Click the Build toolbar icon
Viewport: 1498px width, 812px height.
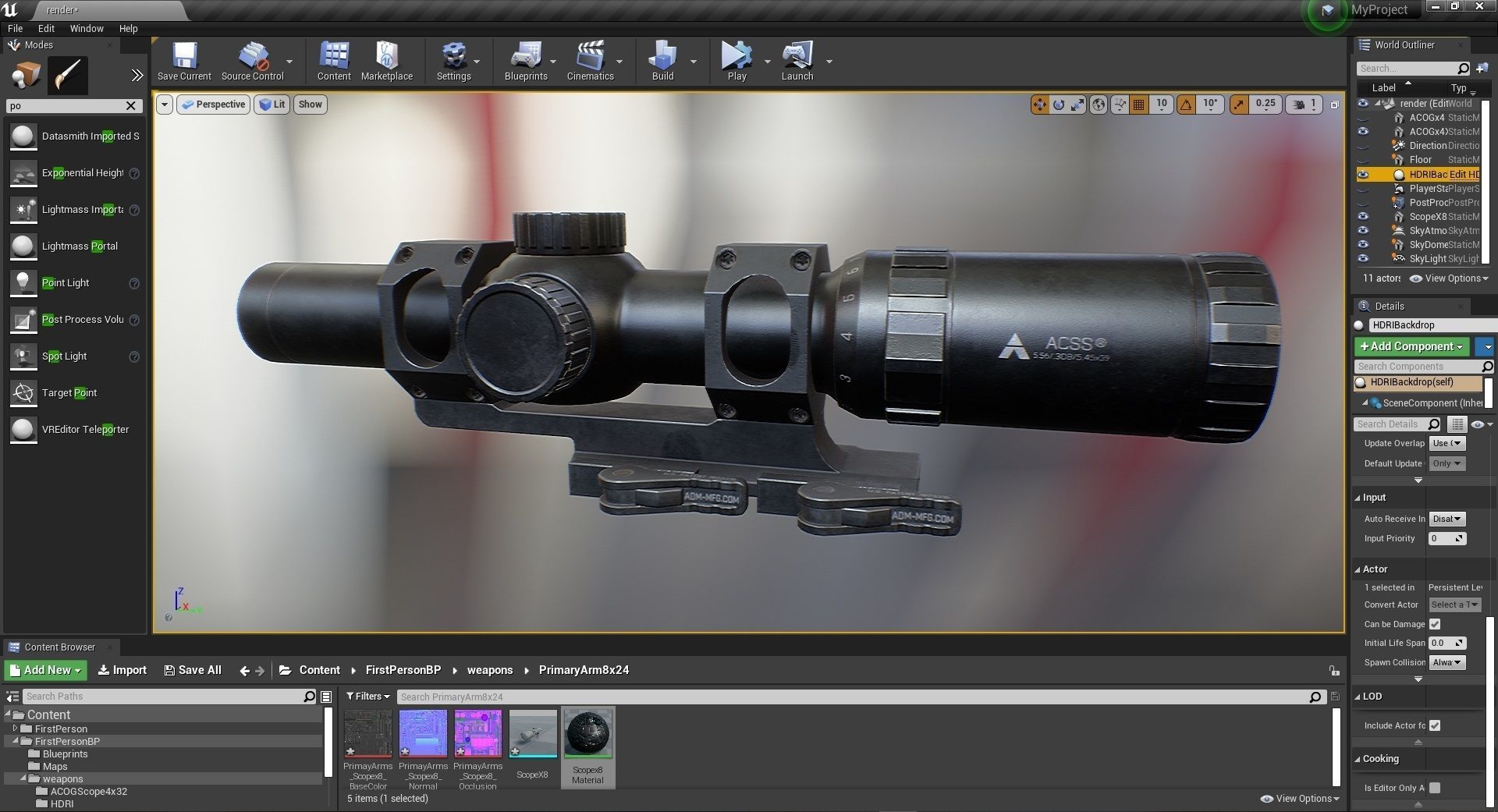(663, 62)
